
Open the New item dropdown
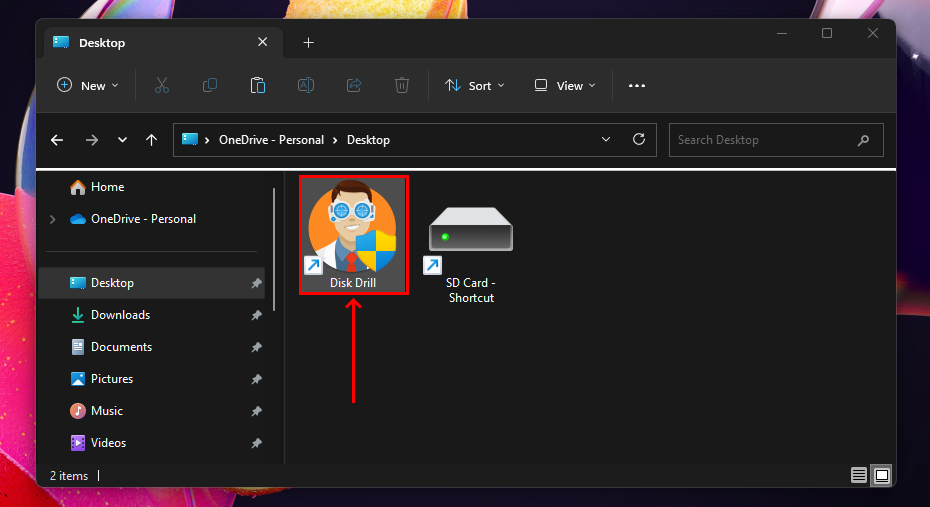coord(88,85)
